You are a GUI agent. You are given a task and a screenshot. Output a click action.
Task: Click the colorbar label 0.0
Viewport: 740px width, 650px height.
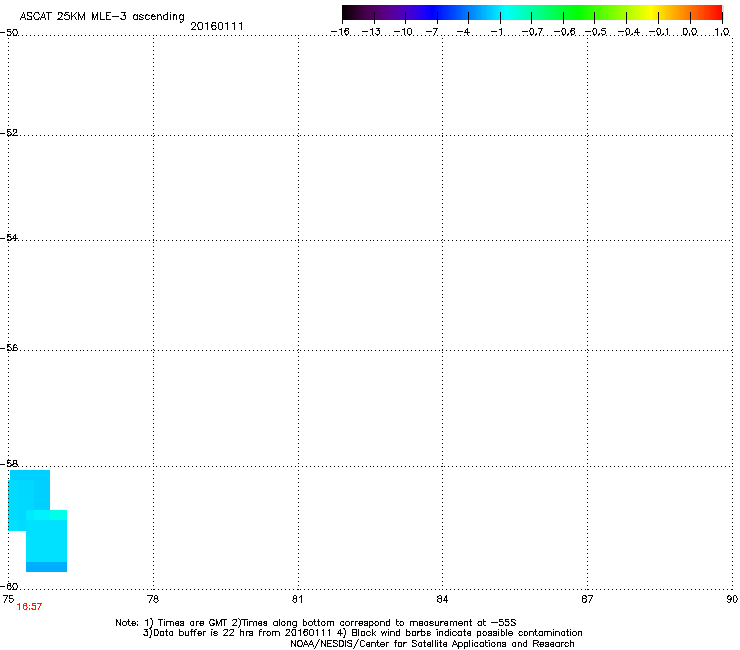point(690,32)
